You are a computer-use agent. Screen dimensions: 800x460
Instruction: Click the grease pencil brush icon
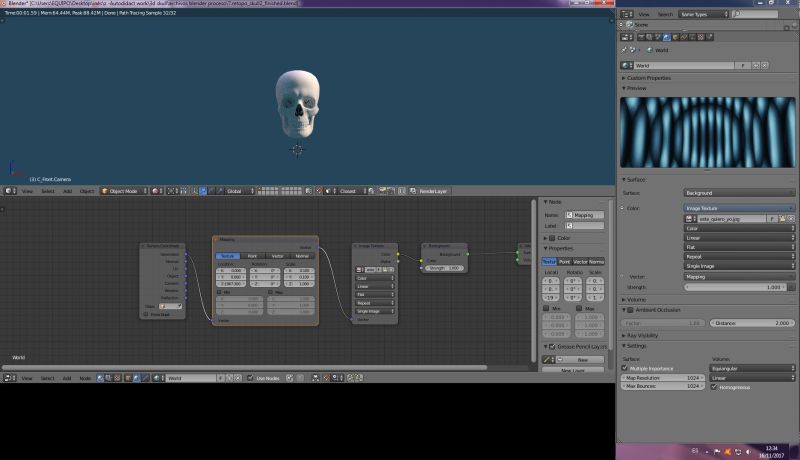(546, 360)
